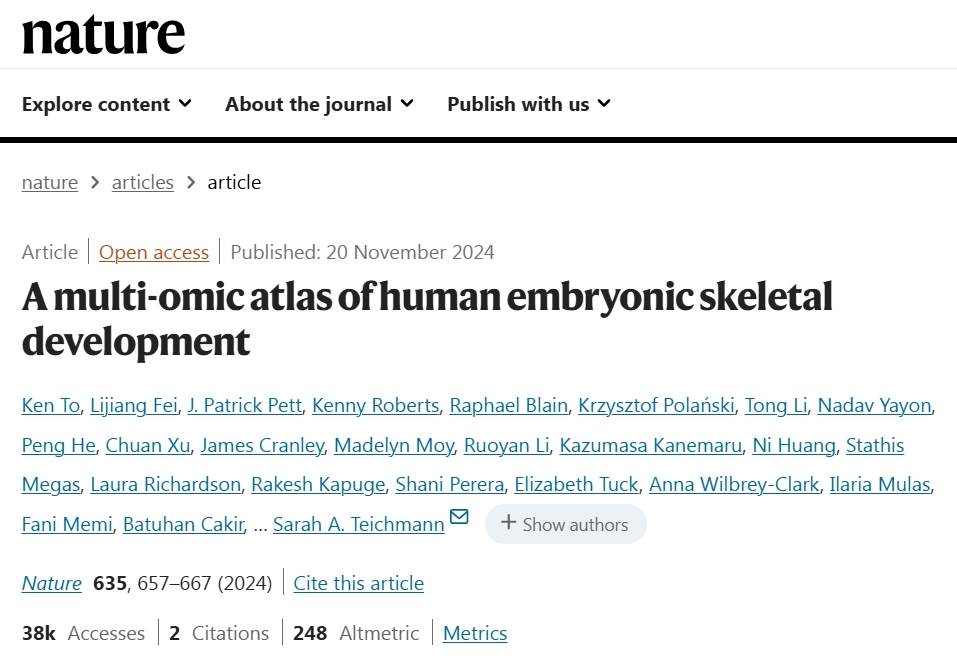Click Cite this article

pyautogui.click(x=358, y=583)
